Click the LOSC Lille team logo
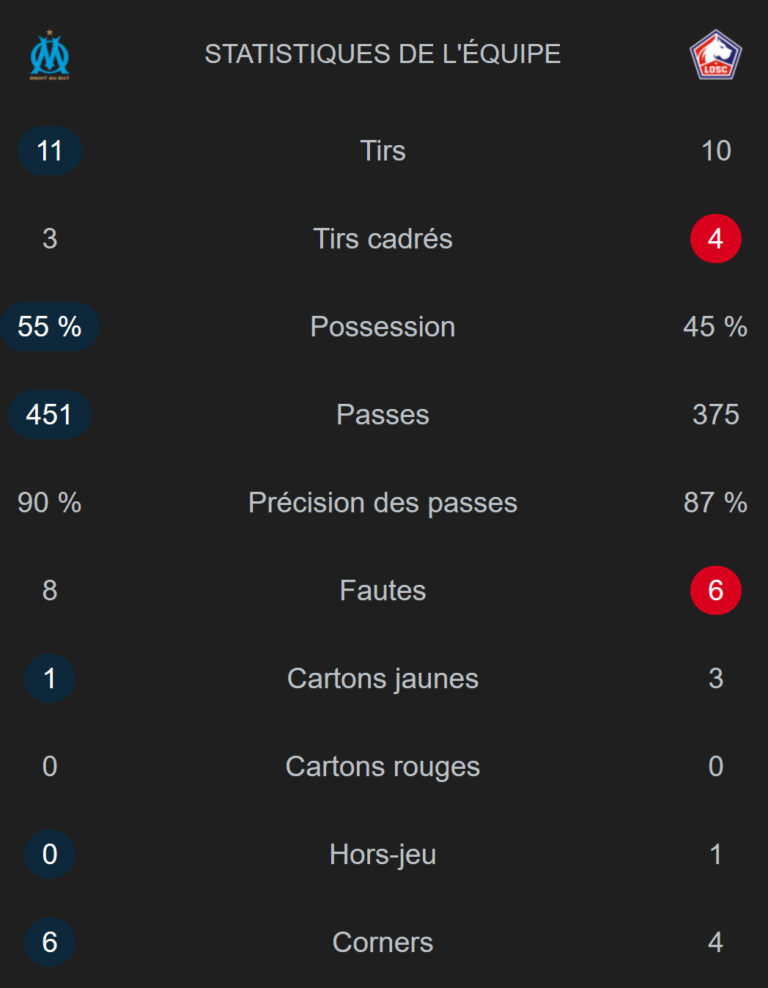Screen dimensions: 768x988 pos(715,55)
